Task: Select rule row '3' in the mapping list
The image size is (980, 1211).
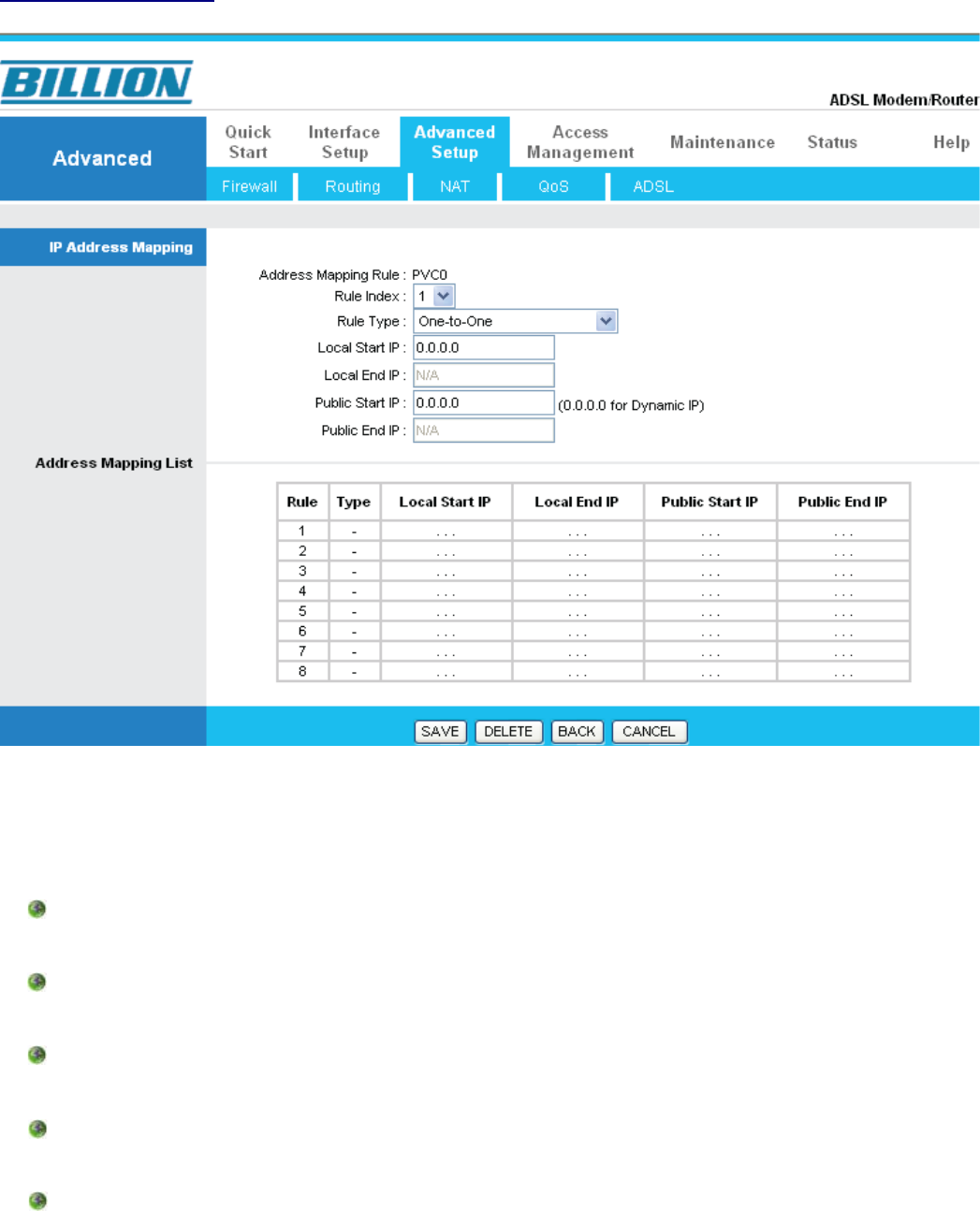Action: tap(593, 571)
